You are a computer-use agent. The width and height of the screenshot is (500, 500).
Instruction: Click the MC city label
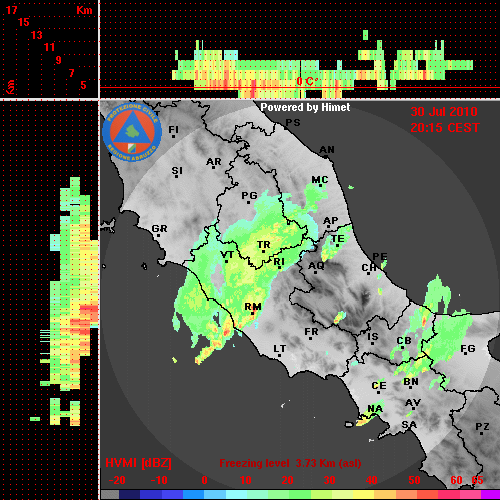click(x=320, y=180)
